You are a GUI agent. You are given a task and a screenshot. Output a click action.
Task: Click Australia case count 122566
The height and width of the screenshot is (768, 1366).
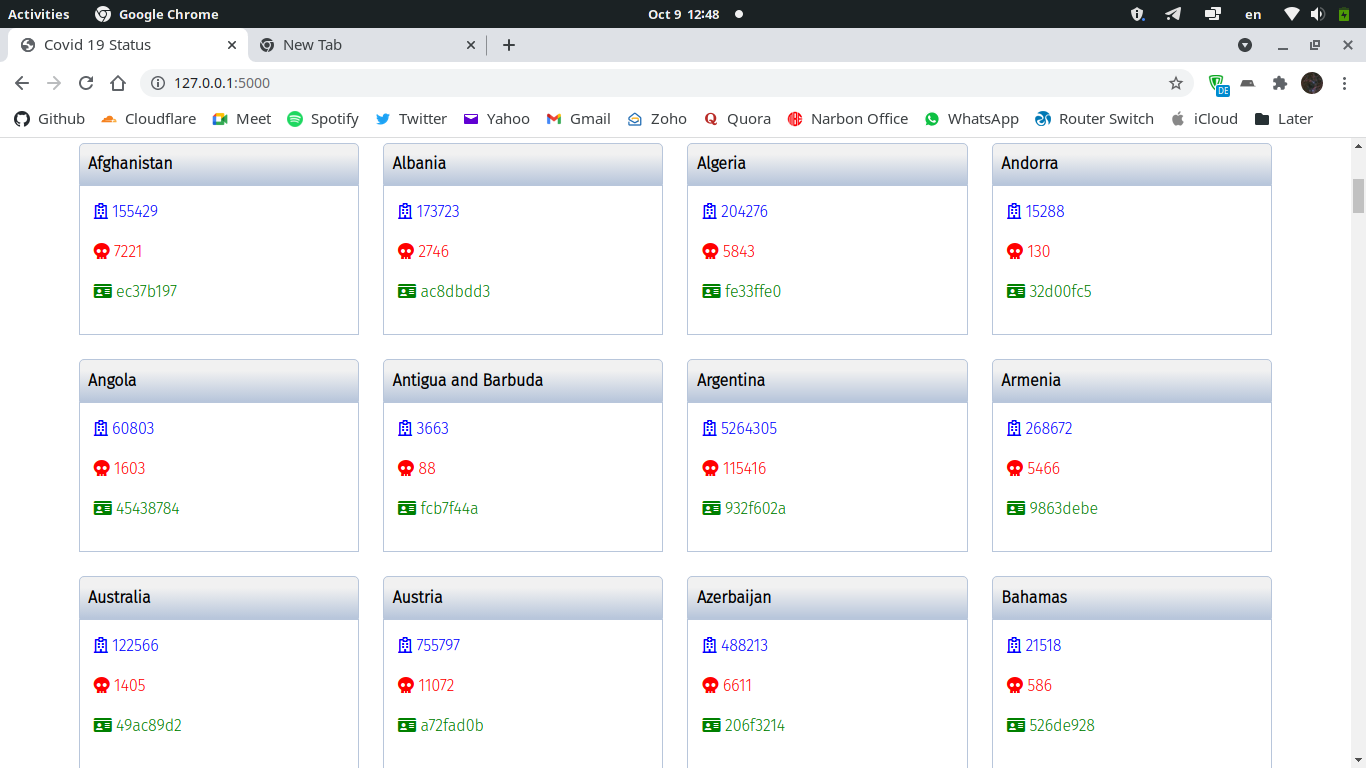pos(135,645)
